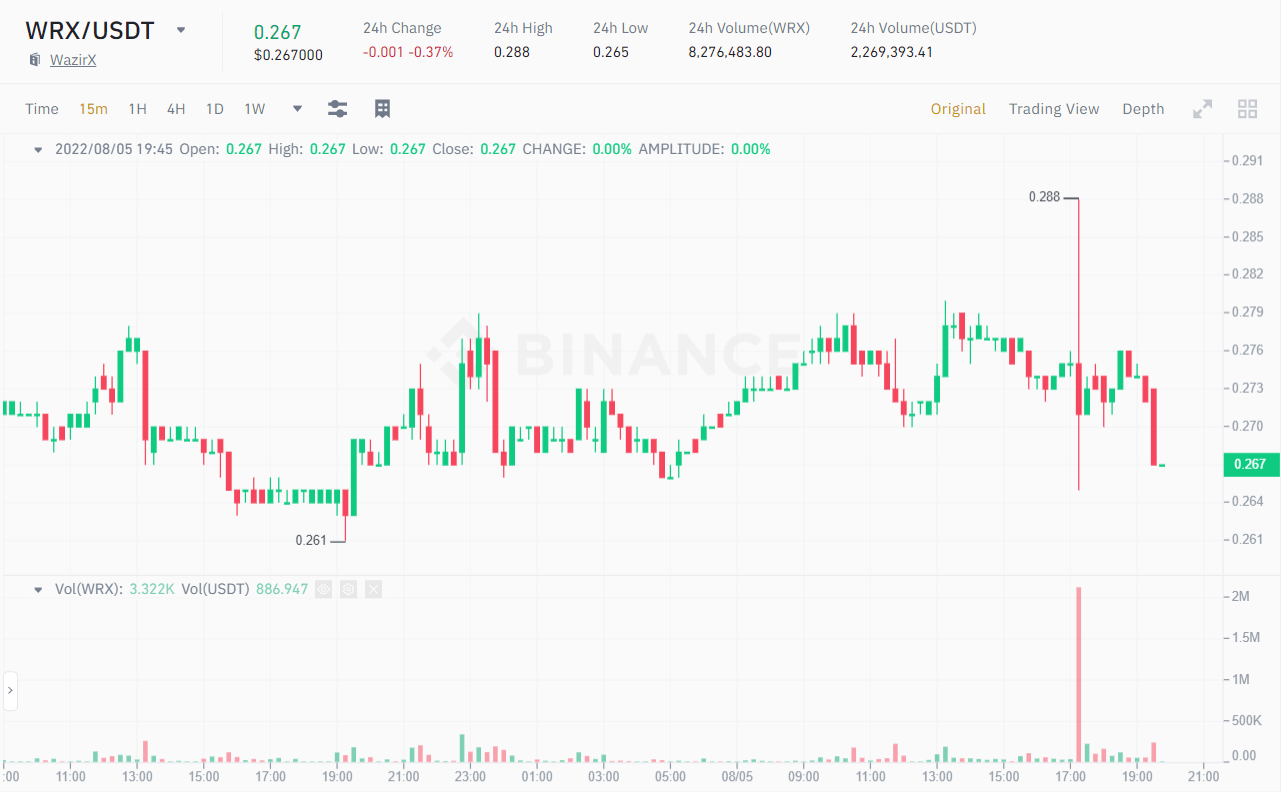Click the 24h High value 0.288
The width and height of the screenshot is (1281, 792).
512,52
